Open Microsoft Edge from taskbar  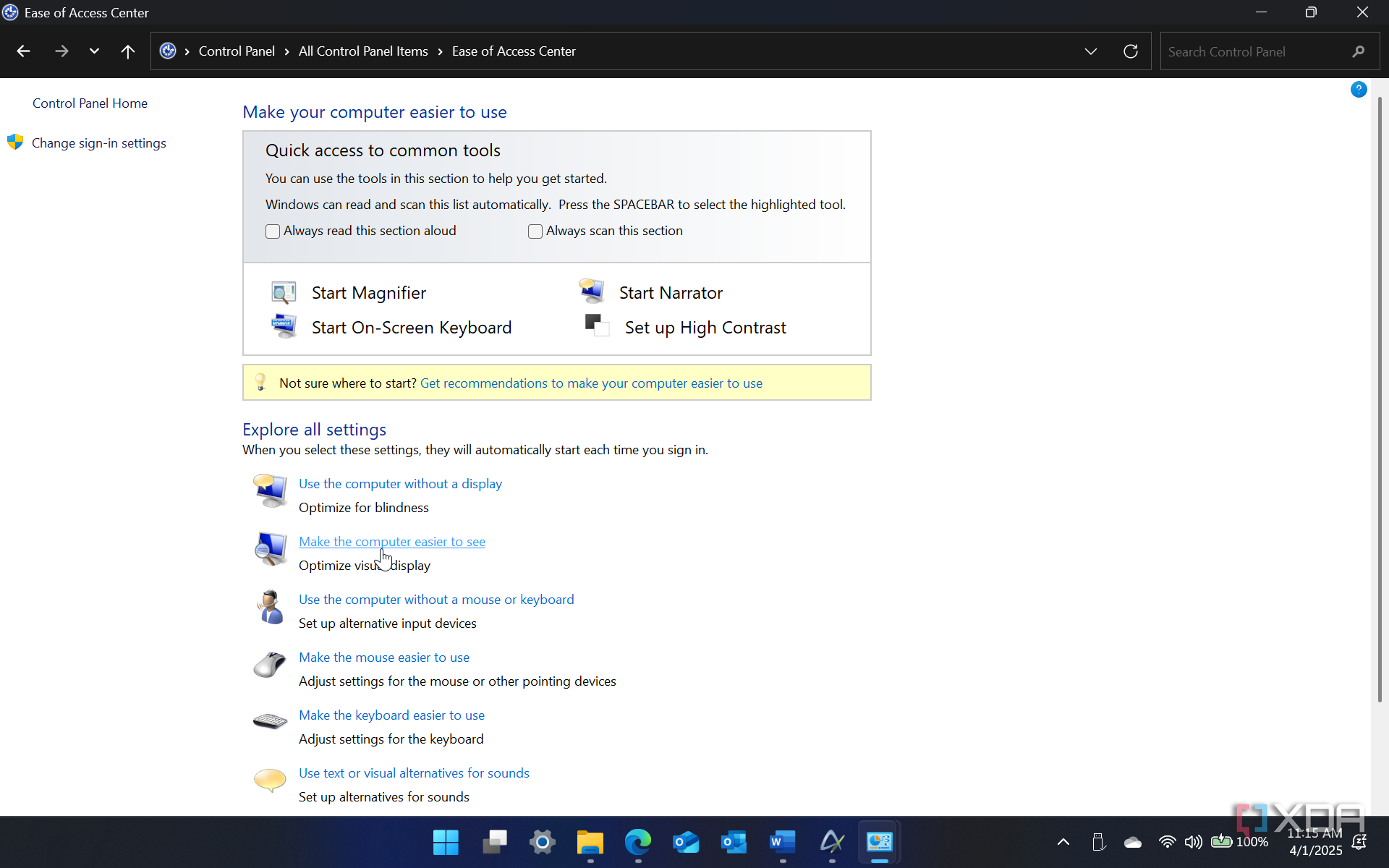(x=638, y=842)
